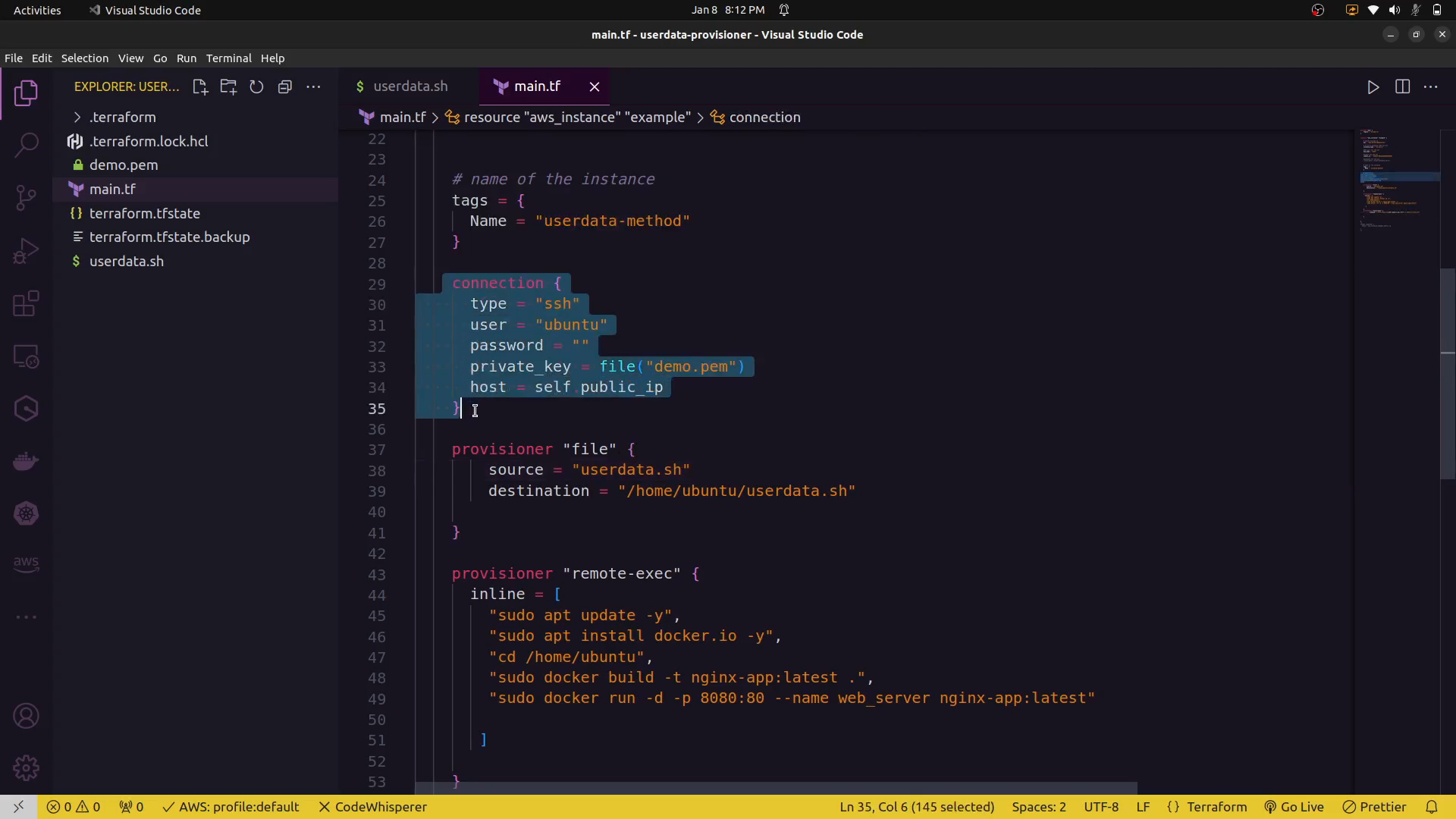The image size is (1456, 819).
Task: Switch to userdata.sh tab
Action: click(409, 86)
